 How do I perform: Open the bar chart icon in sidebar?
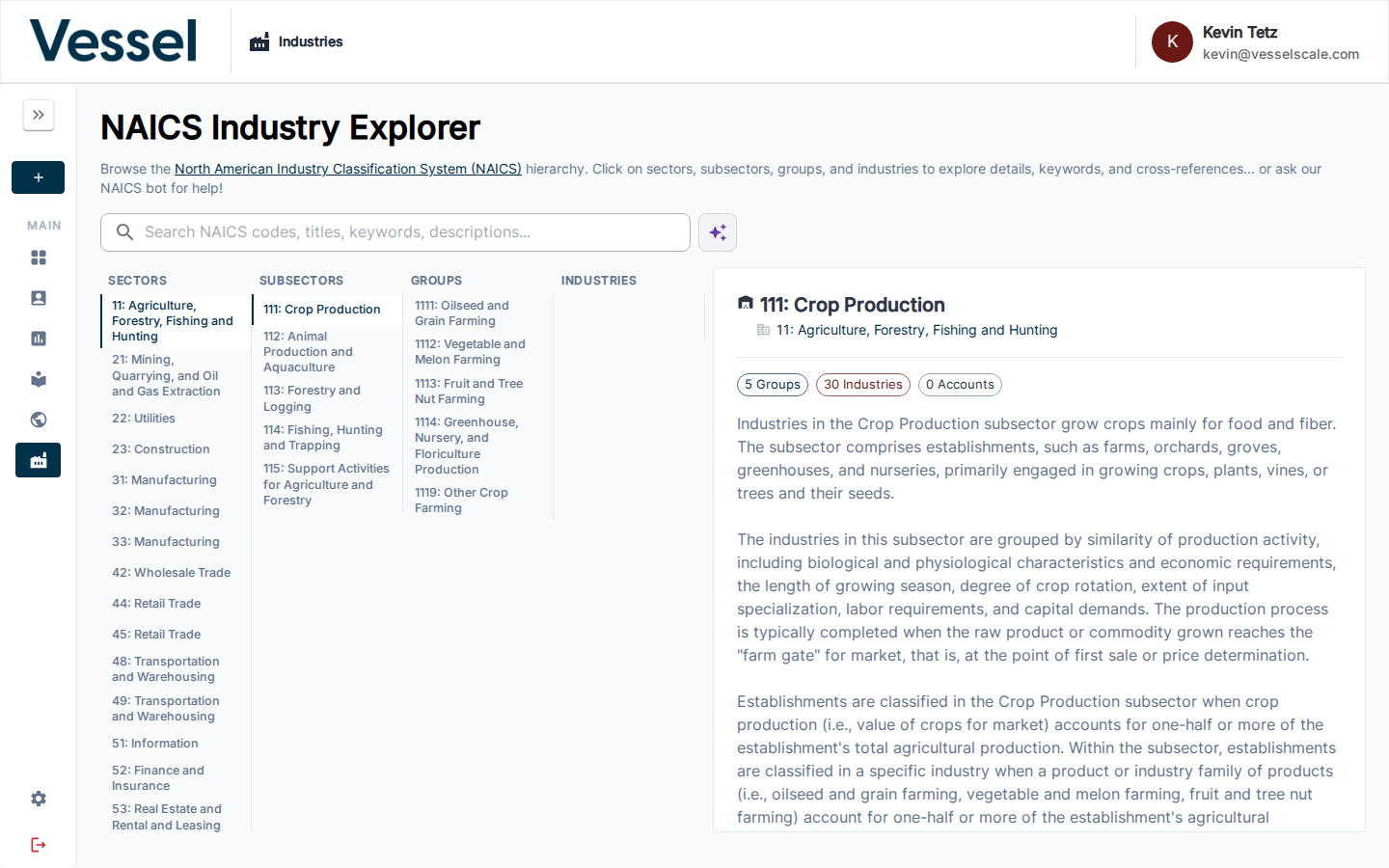coord(39,339)
